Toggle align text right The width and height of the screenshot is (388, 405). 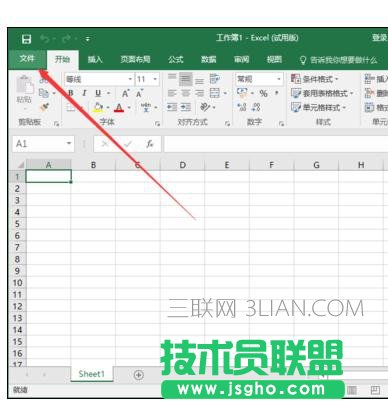(199, 93)
